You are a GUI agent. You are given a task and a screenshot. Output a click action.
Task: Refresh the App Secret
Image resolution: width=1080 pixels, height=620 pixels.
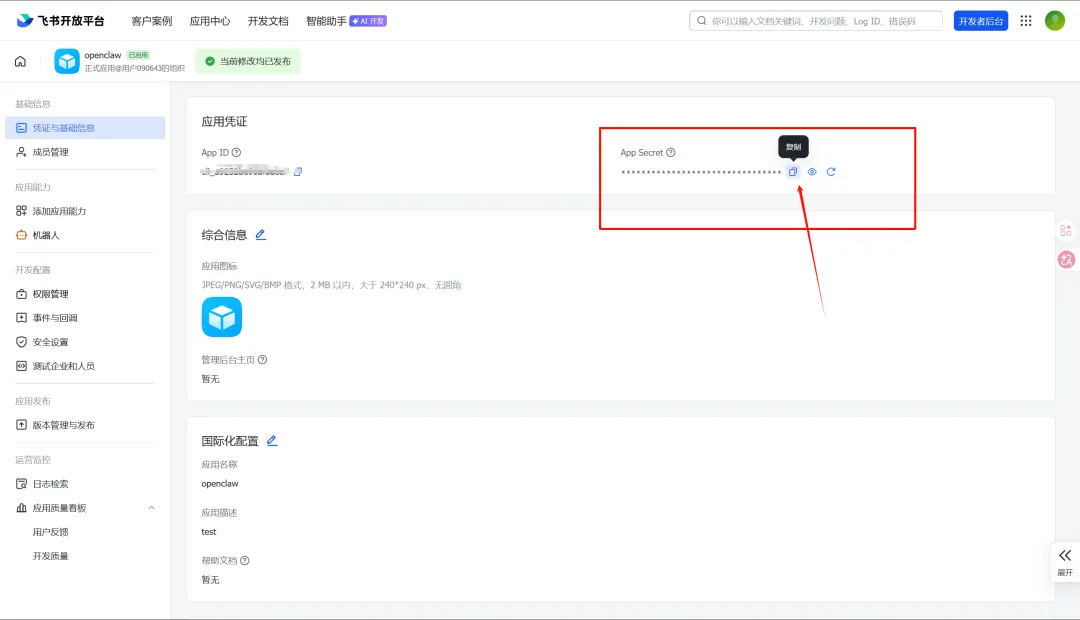(831, 172)
